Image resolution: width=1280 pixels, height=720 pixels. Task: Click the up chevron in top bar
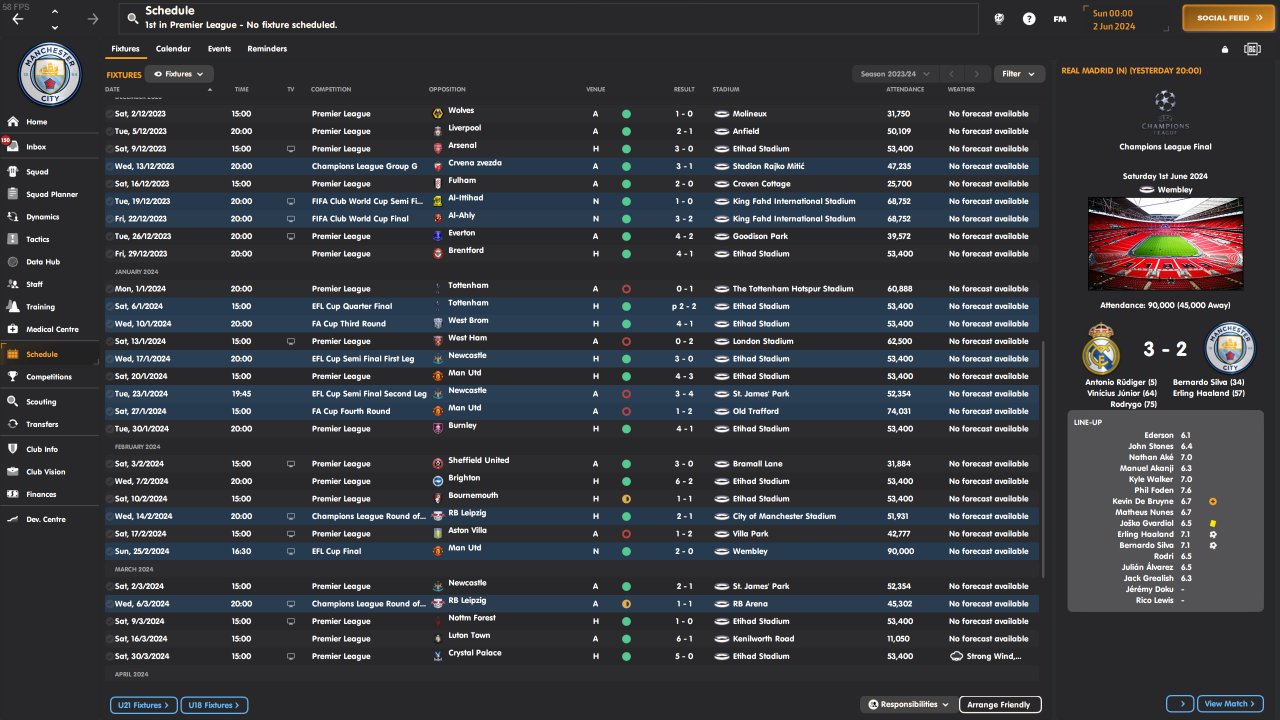tap(54, 12)
